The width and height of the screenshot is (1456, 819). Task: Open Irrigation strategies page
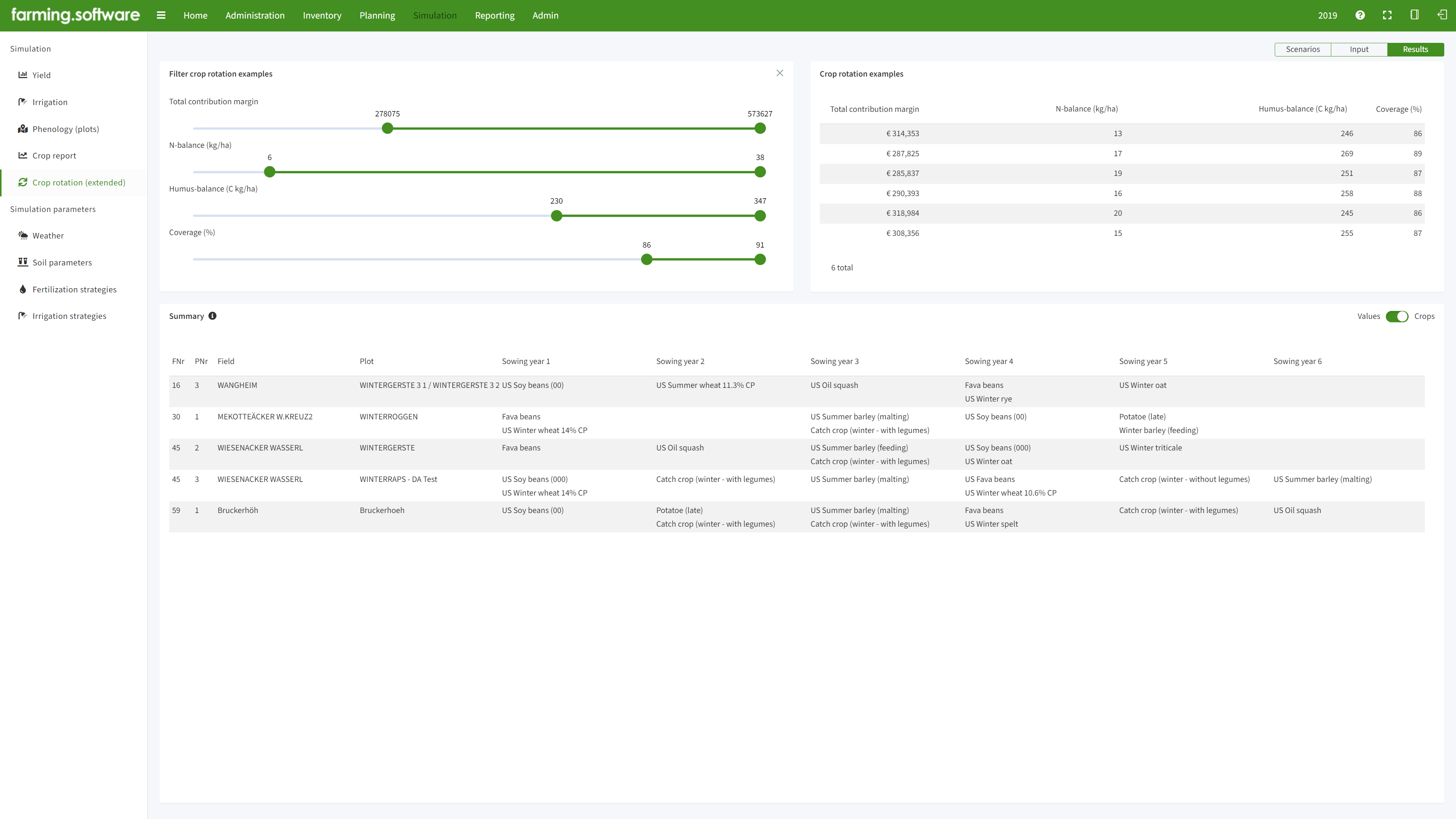tap(69, 316)
